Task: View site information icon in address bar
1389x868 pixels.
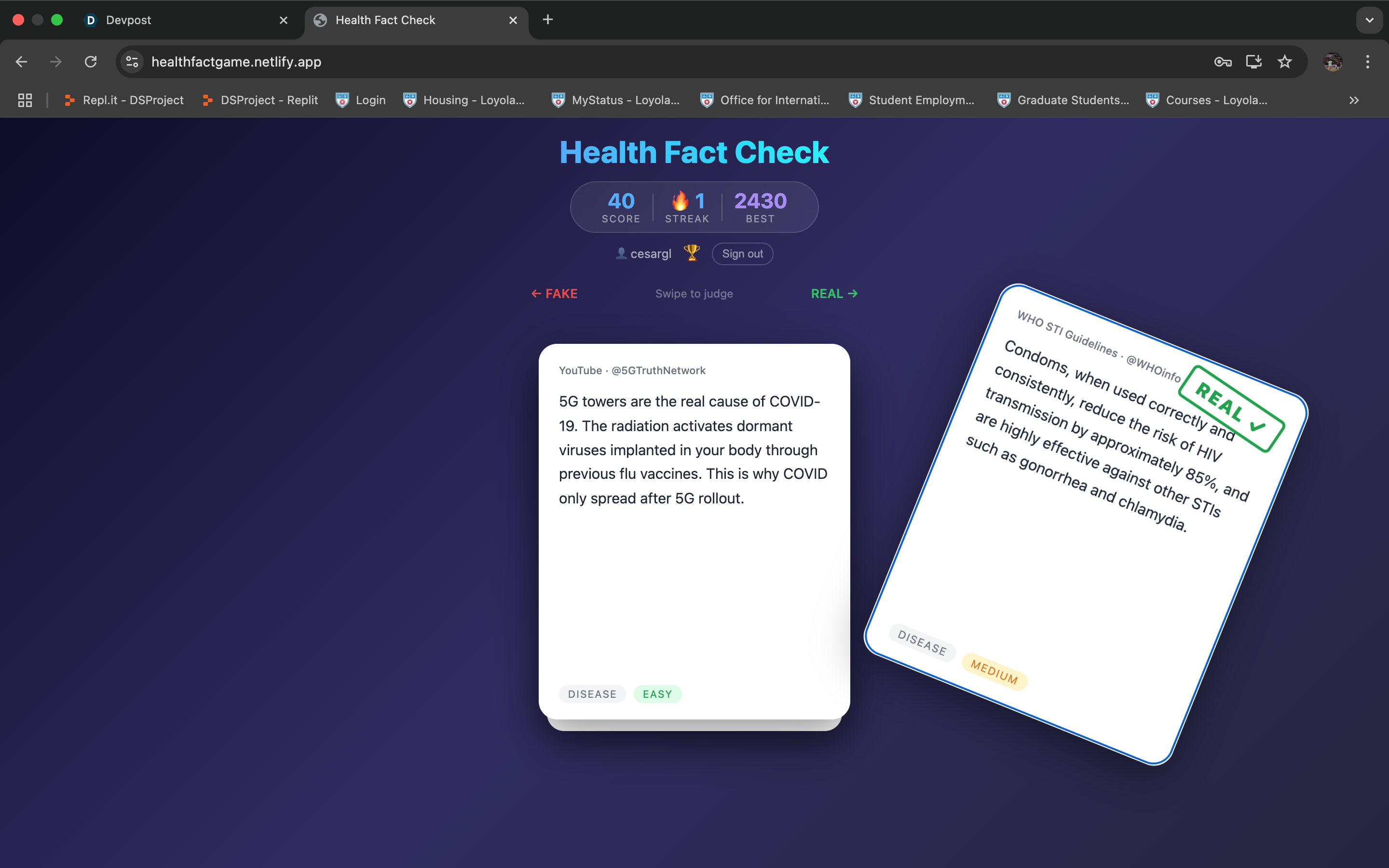Action: point(133,62)
